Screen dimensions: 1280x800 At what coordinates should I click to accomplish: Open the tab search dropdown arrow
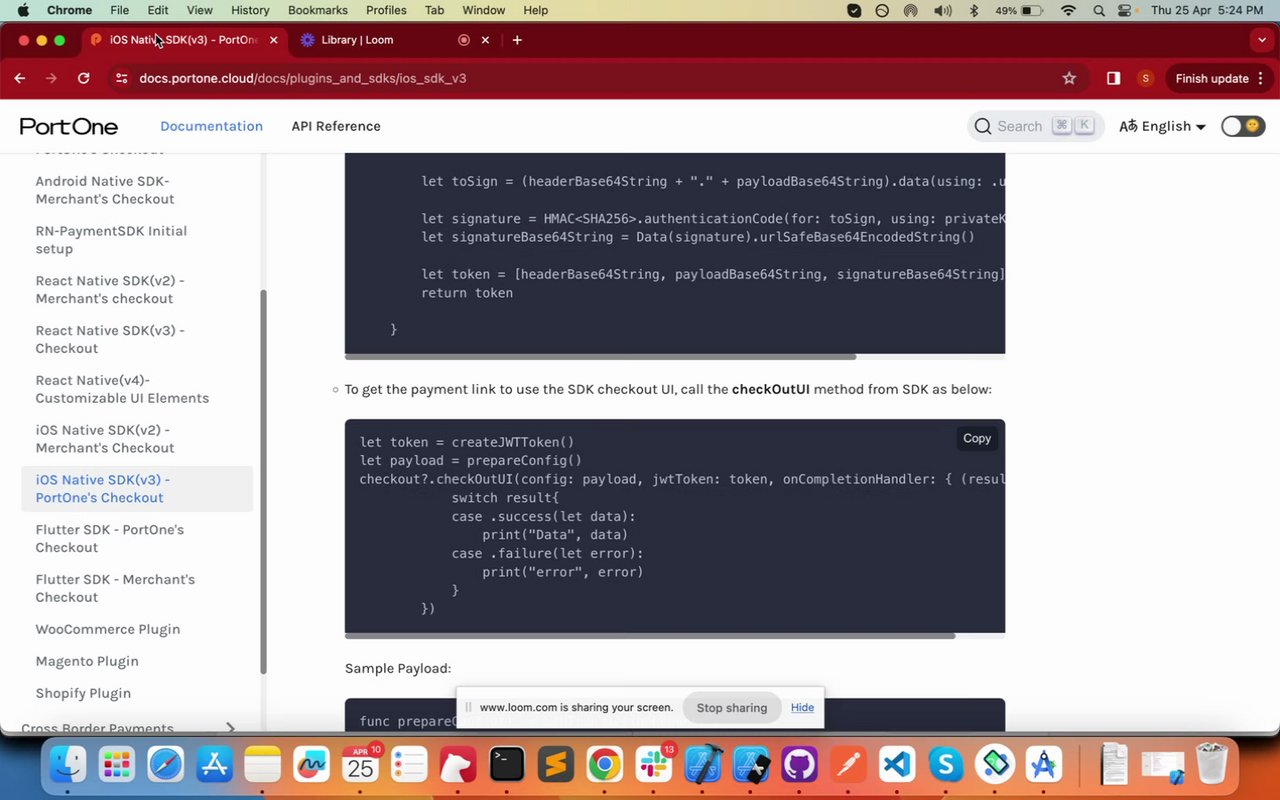point(1262,40)
